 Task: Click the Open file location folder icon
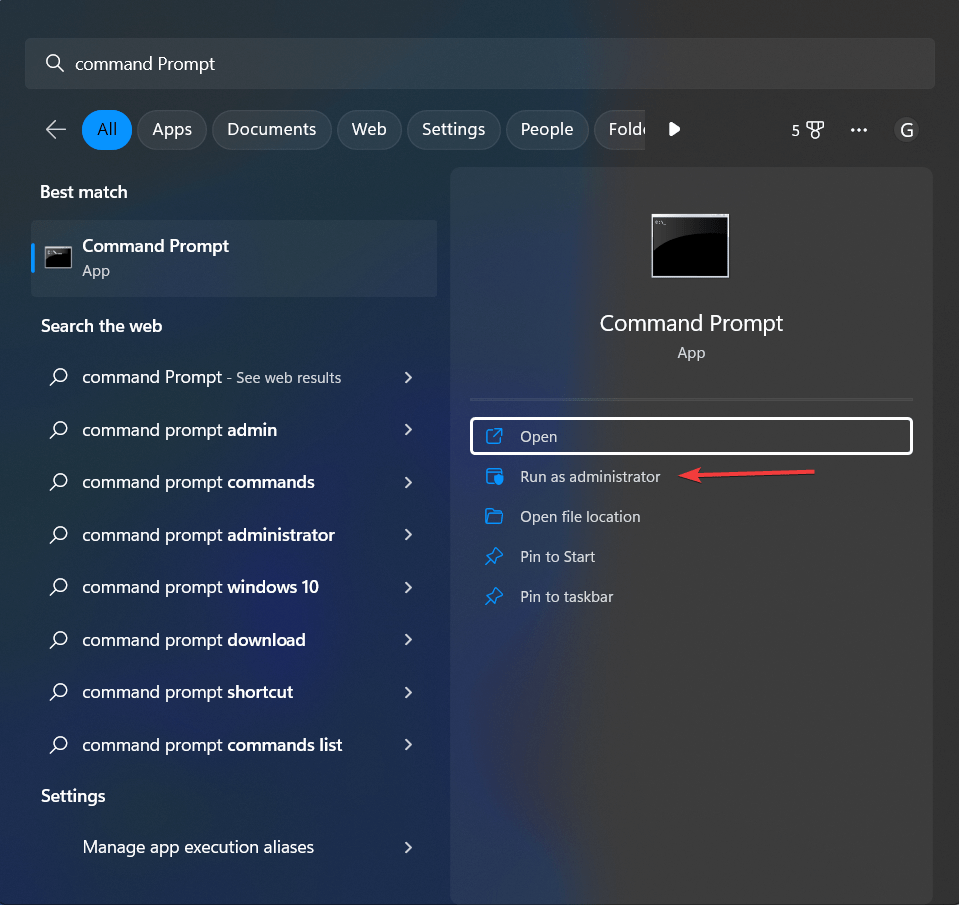[x=494, y=516]
